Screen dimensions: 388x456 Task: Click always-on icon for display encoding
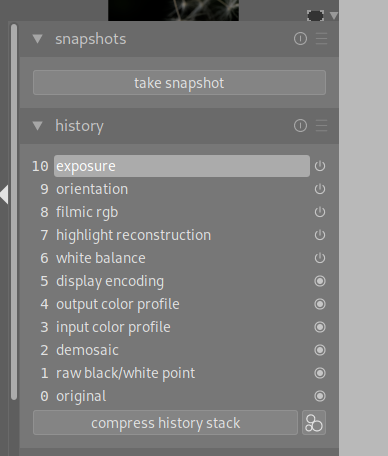(320, 281)
